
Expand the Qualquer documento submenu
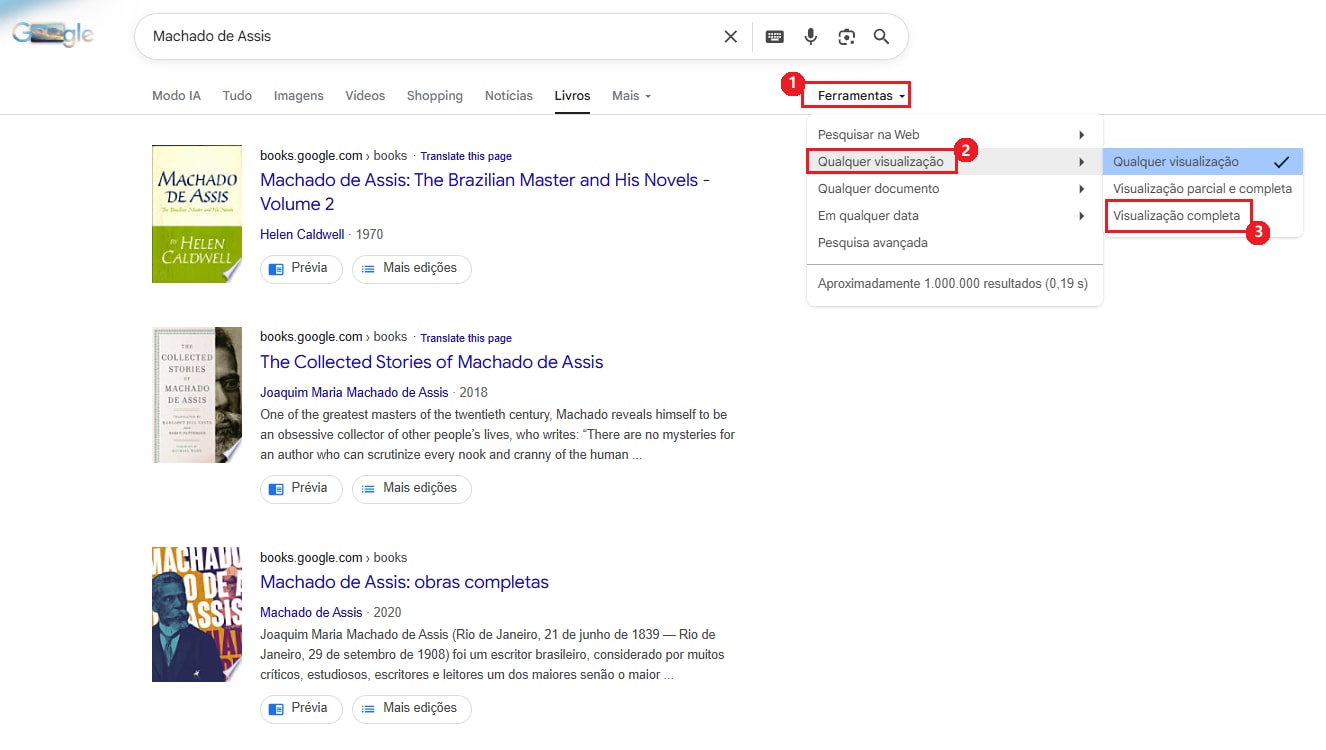tap(879, 188)
